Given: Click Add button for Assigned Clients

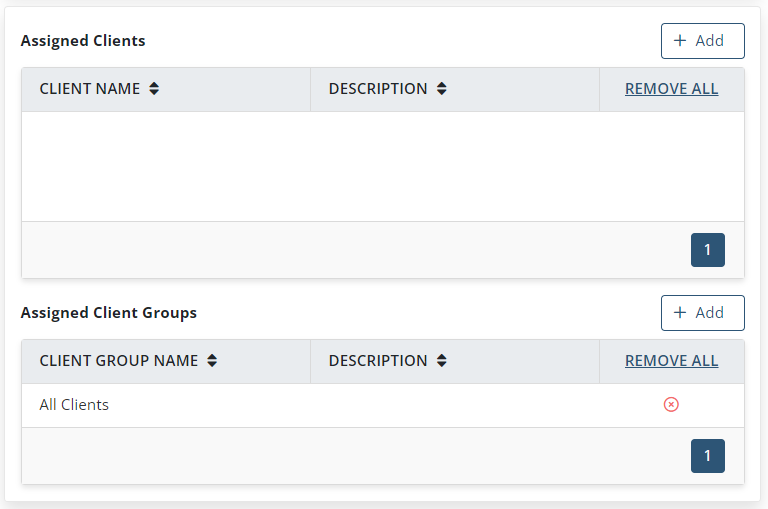Looking at the screenshot, I should click(x=702, y=41).
